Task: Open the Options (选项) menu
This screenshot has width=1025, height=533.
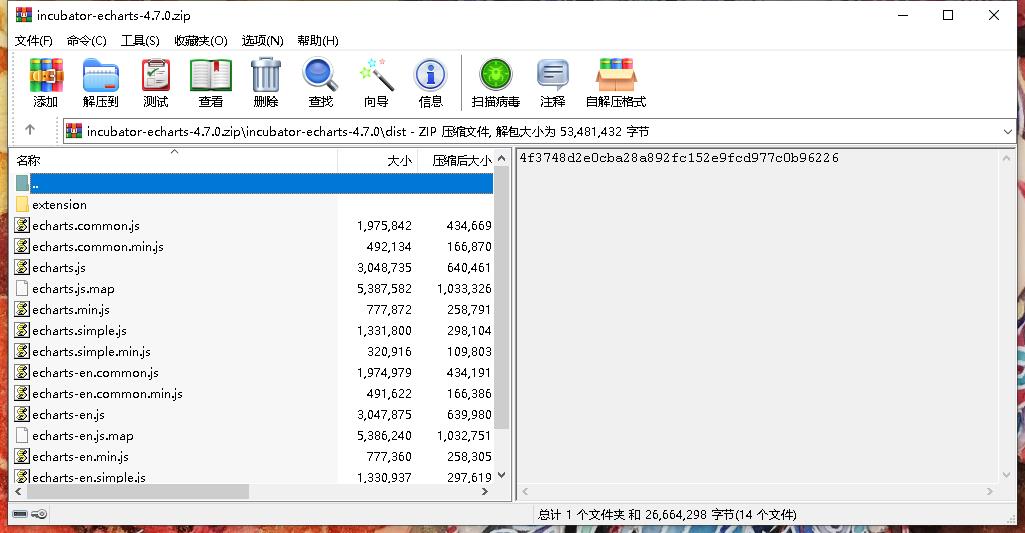Action: [262, 41]
